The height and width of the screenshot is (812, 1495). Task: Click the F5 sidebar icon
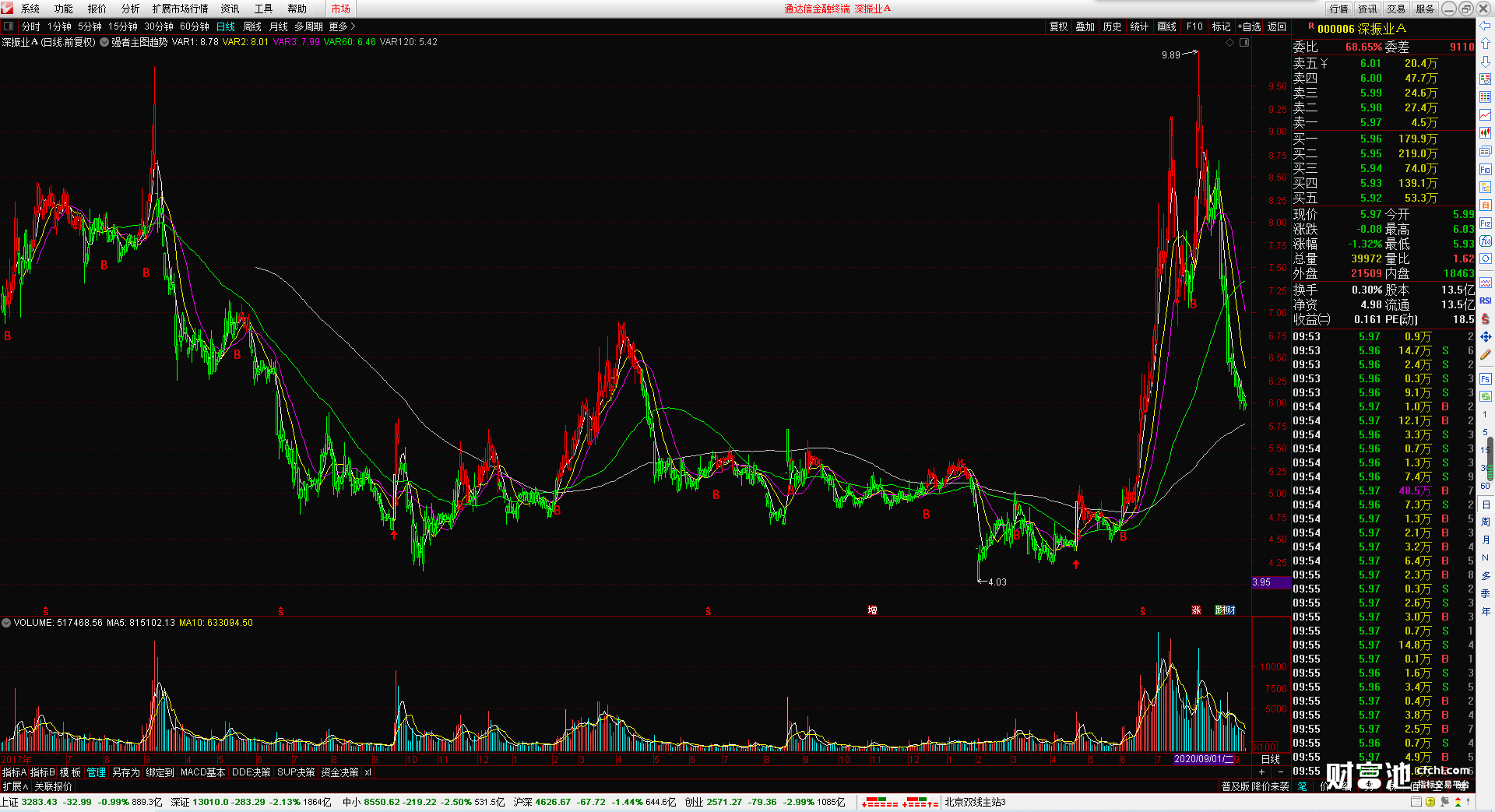tap(1485, 379)
